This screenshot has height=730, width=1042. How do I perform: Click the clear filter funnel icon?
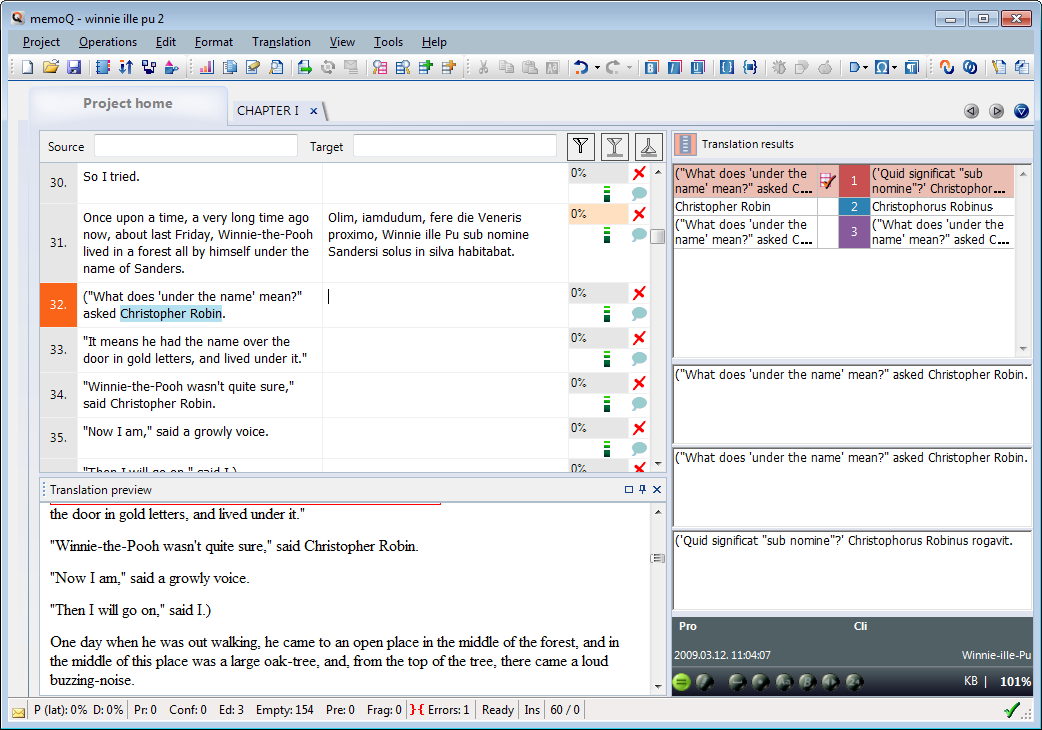pos(615,147)
